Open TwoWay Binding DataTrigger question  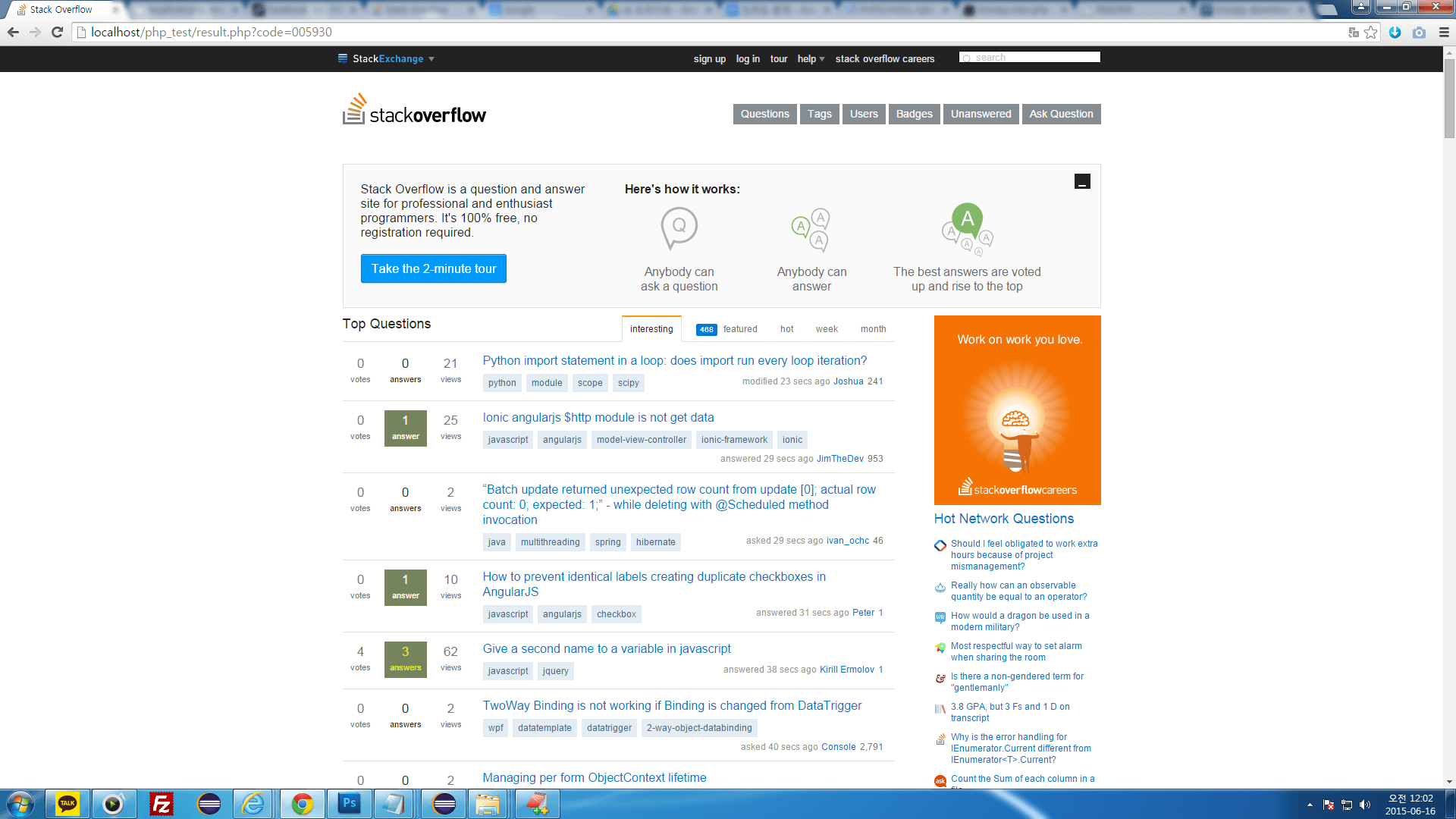click(x=672, y=706)
